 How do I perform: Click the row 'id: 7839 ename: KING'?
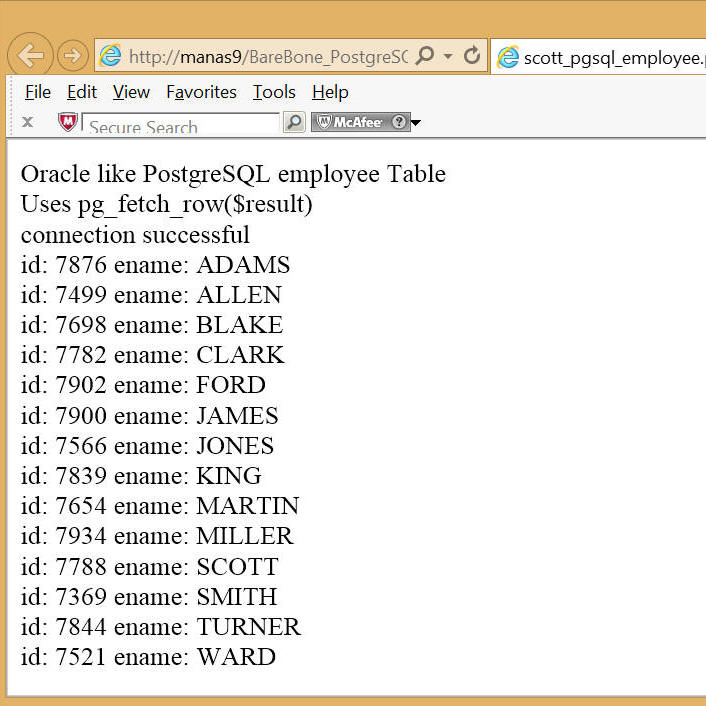(x=141, y=476)
